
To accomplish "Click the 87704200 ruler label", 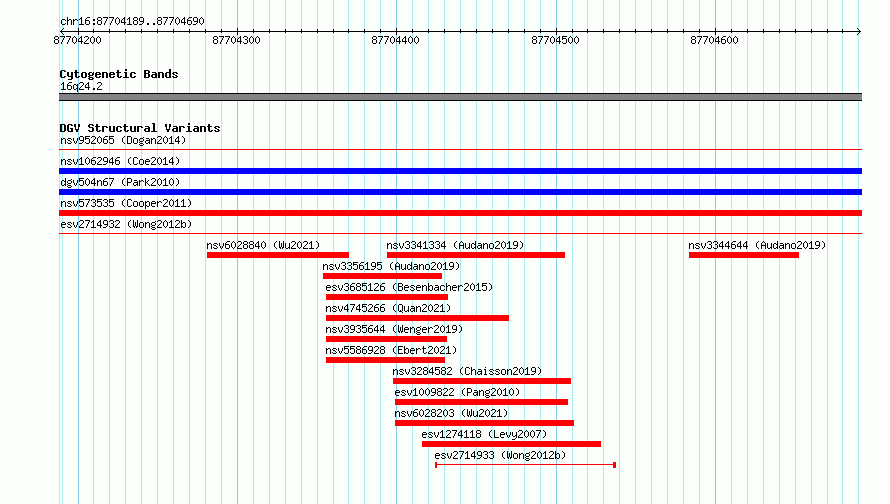I will 78,40.
